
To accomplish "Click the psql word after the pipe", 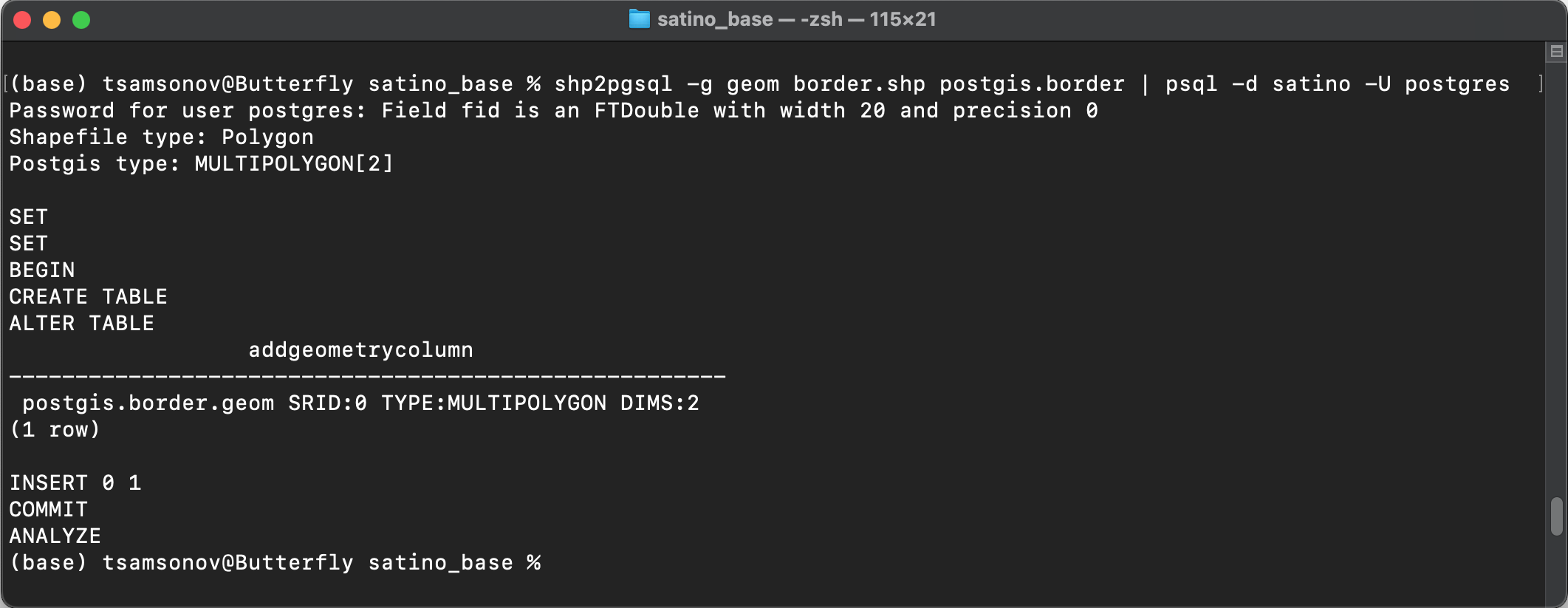I will point(1191,84).
